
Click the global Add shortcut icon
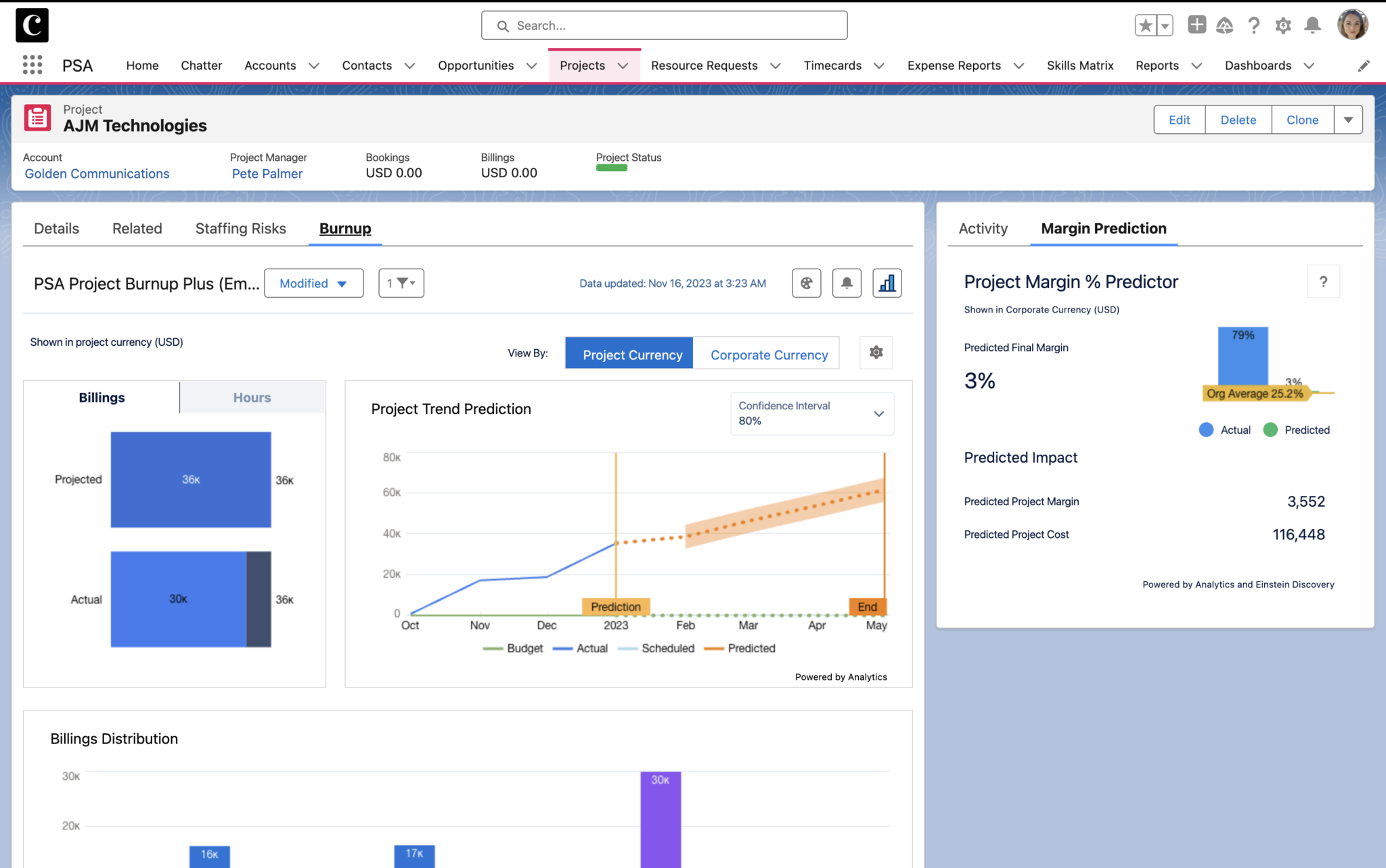coord(1197,24)
